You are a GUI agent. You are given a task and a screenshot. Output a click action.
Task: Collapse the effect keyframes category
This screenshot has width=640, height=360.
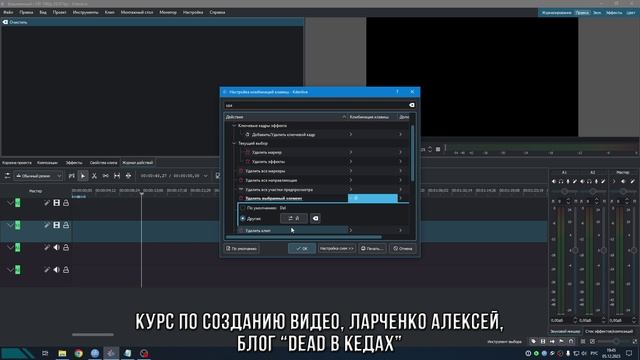tap(234, 126)
